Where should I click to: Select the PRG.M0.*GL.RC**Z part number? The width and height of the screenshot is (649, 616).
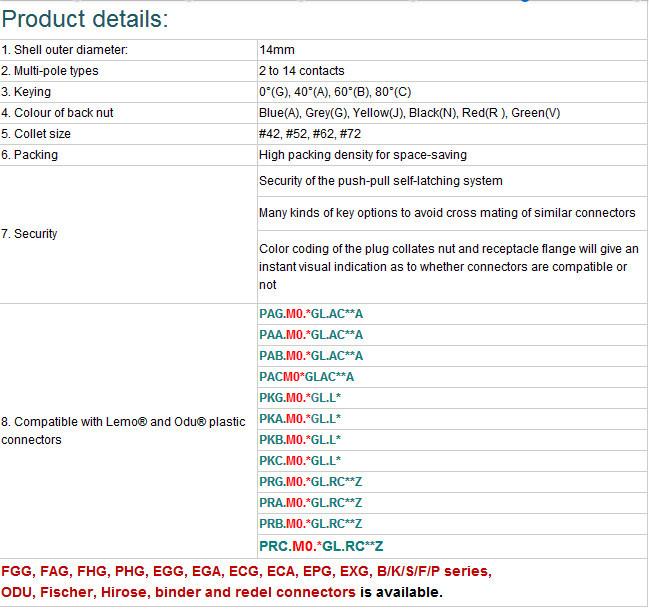point(310,482)
